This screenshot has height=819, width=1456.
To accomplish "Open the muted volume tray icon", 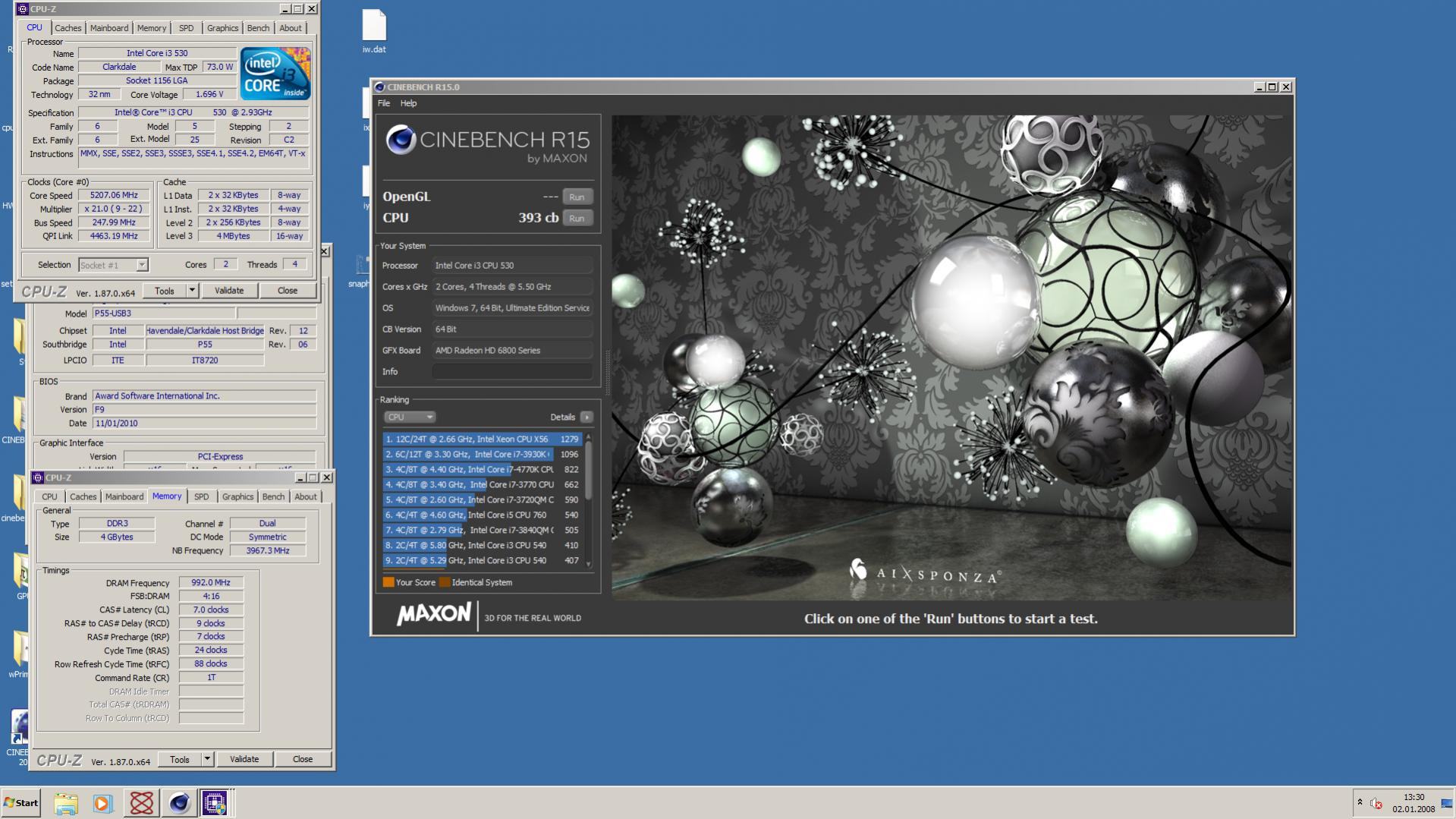I will [x=1376, y=804].
